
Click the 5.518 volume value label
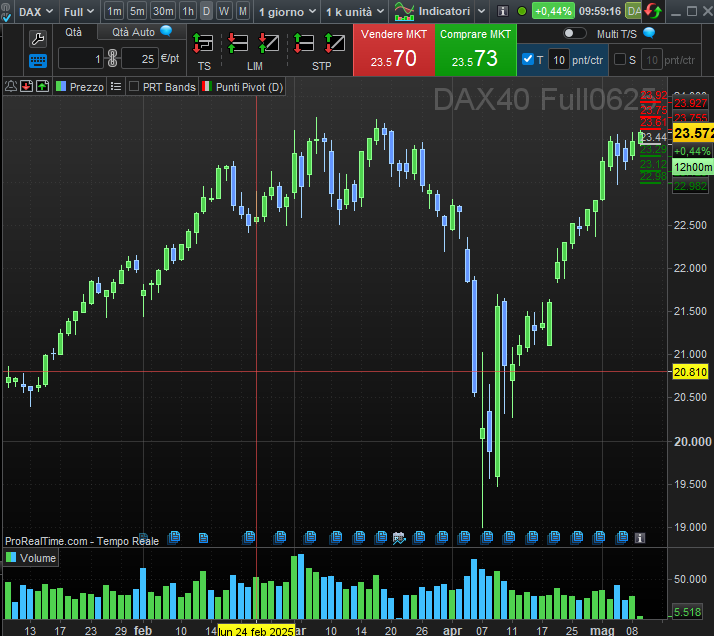[688, 612]
